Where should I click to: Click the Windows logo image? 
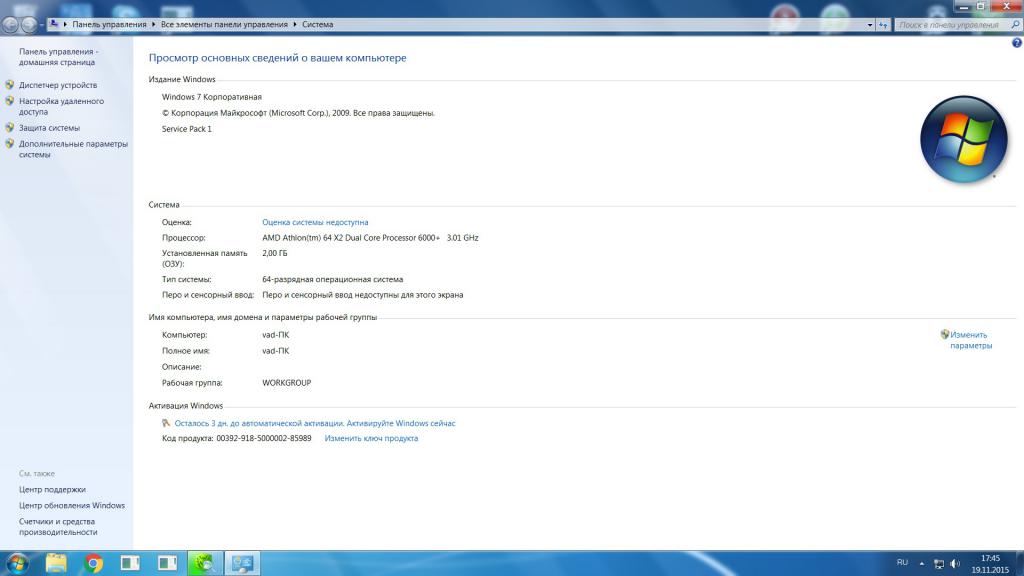coord(964,139)
